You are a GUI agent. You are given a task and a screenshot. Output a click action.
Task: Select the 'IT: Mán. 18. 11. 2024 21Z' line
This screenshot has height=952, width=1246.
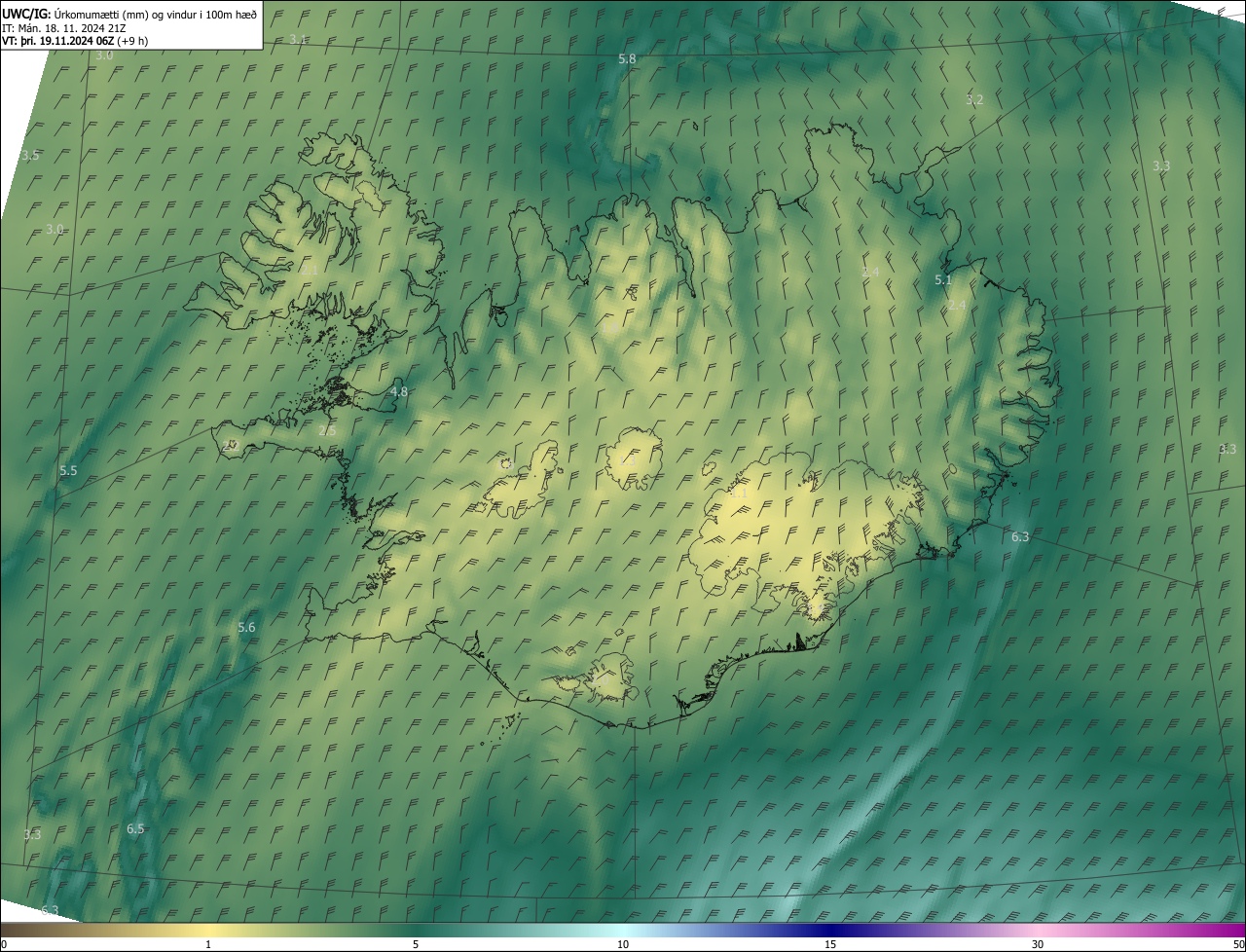[63, 27]
